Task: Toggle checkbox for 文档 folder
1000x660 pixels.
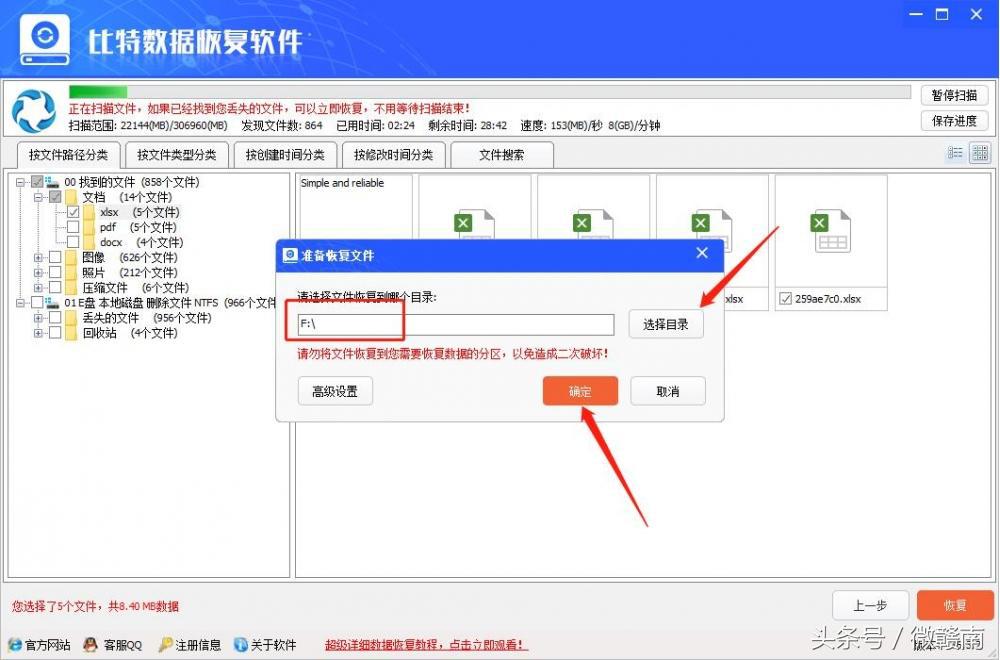Action: pyautogui.click(x=55, y=198)
